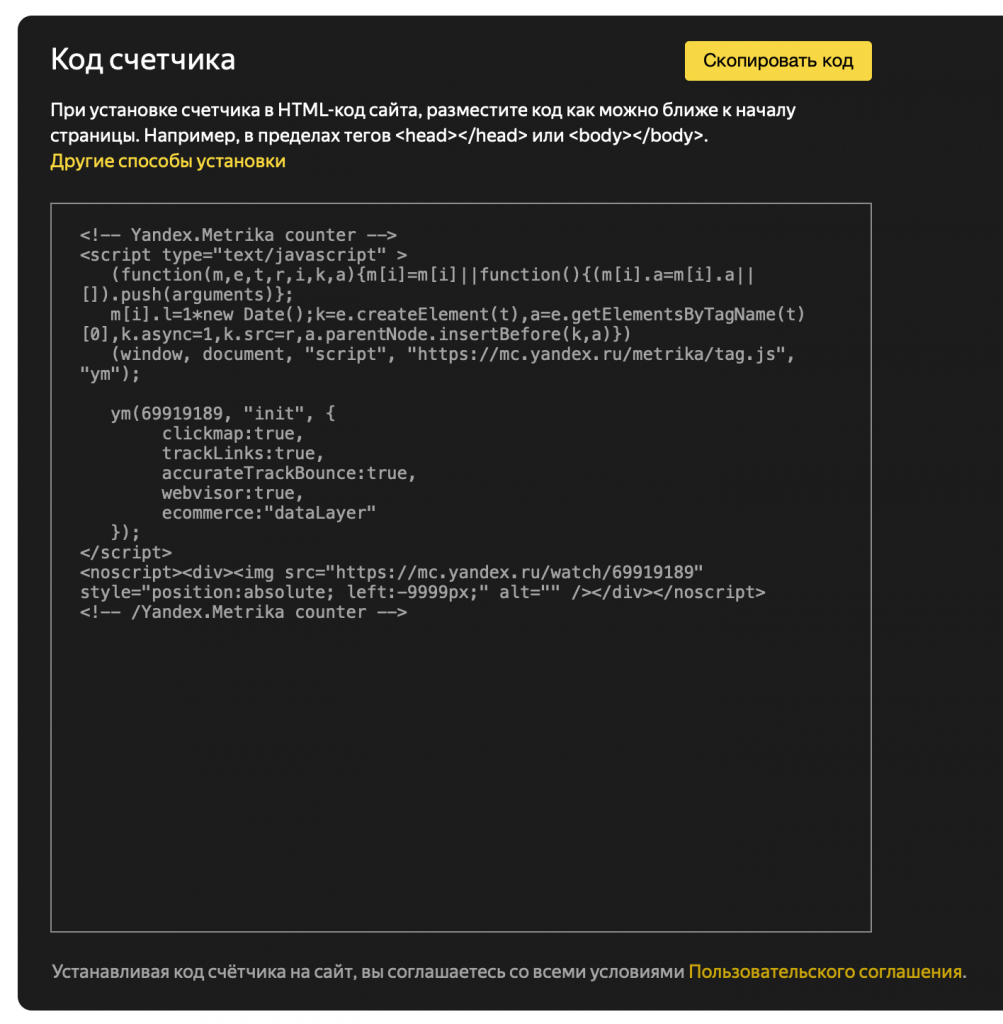Click the noscript line with watch/69919189 URL
This screenshot has height=1024, width=1003.
[392, 573]
